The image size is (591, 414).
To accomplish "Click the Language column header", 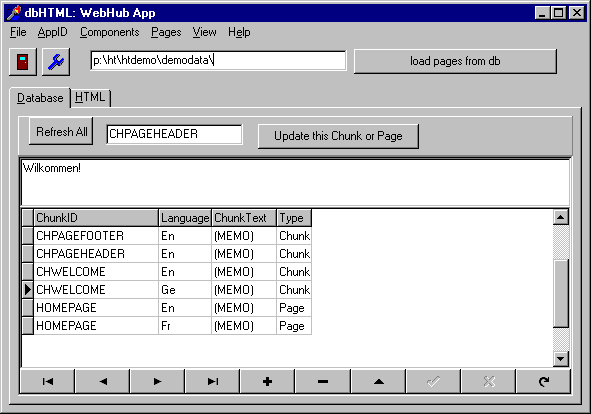I will tap(185, 218).
